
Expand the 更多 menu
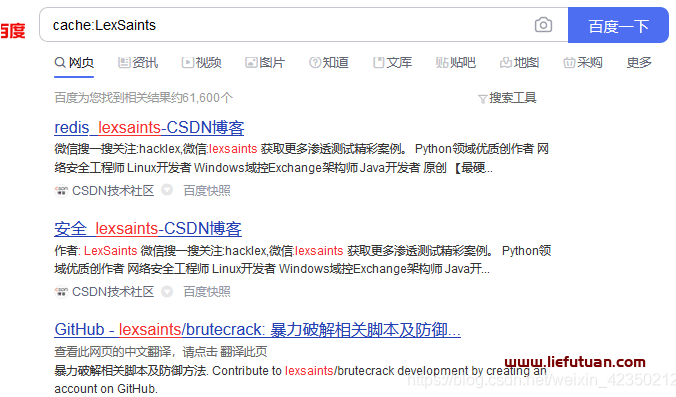(x=639, y=63)
